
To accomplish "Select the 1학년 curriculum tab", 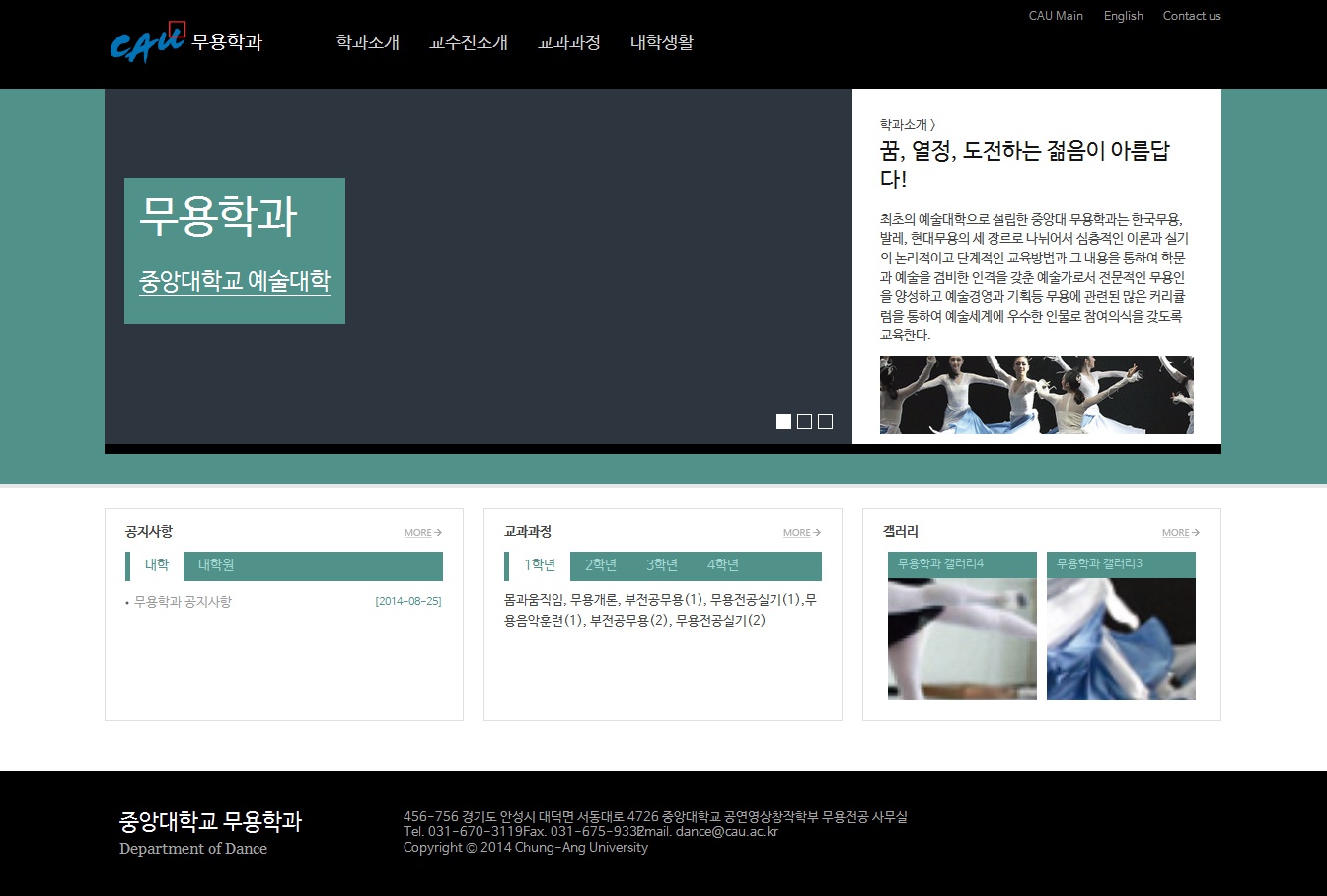I will 538,565.
